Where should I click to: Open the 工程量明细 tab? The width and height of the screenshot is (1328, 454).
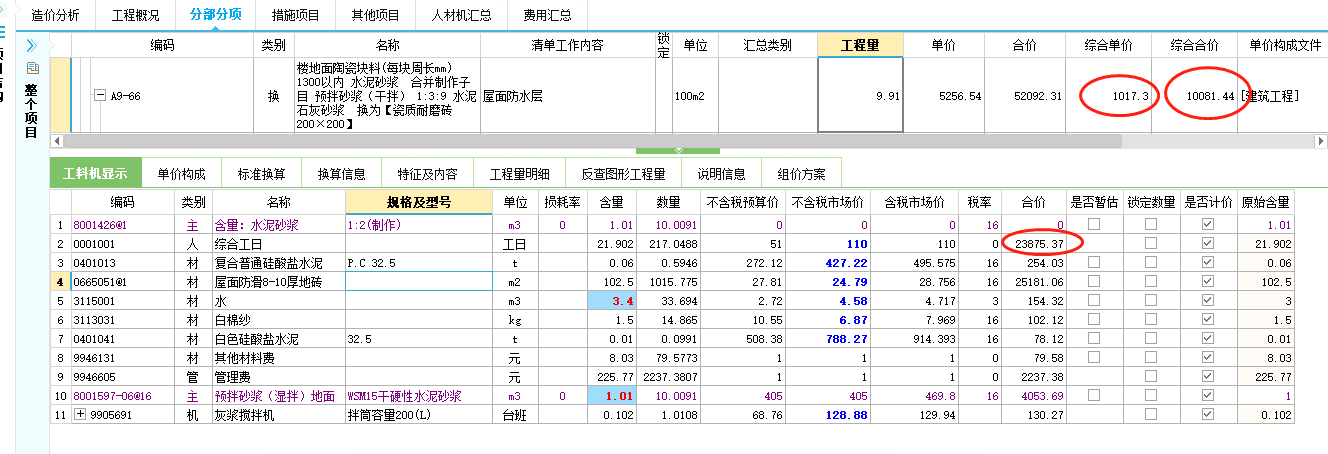click(x=519, y=173)
